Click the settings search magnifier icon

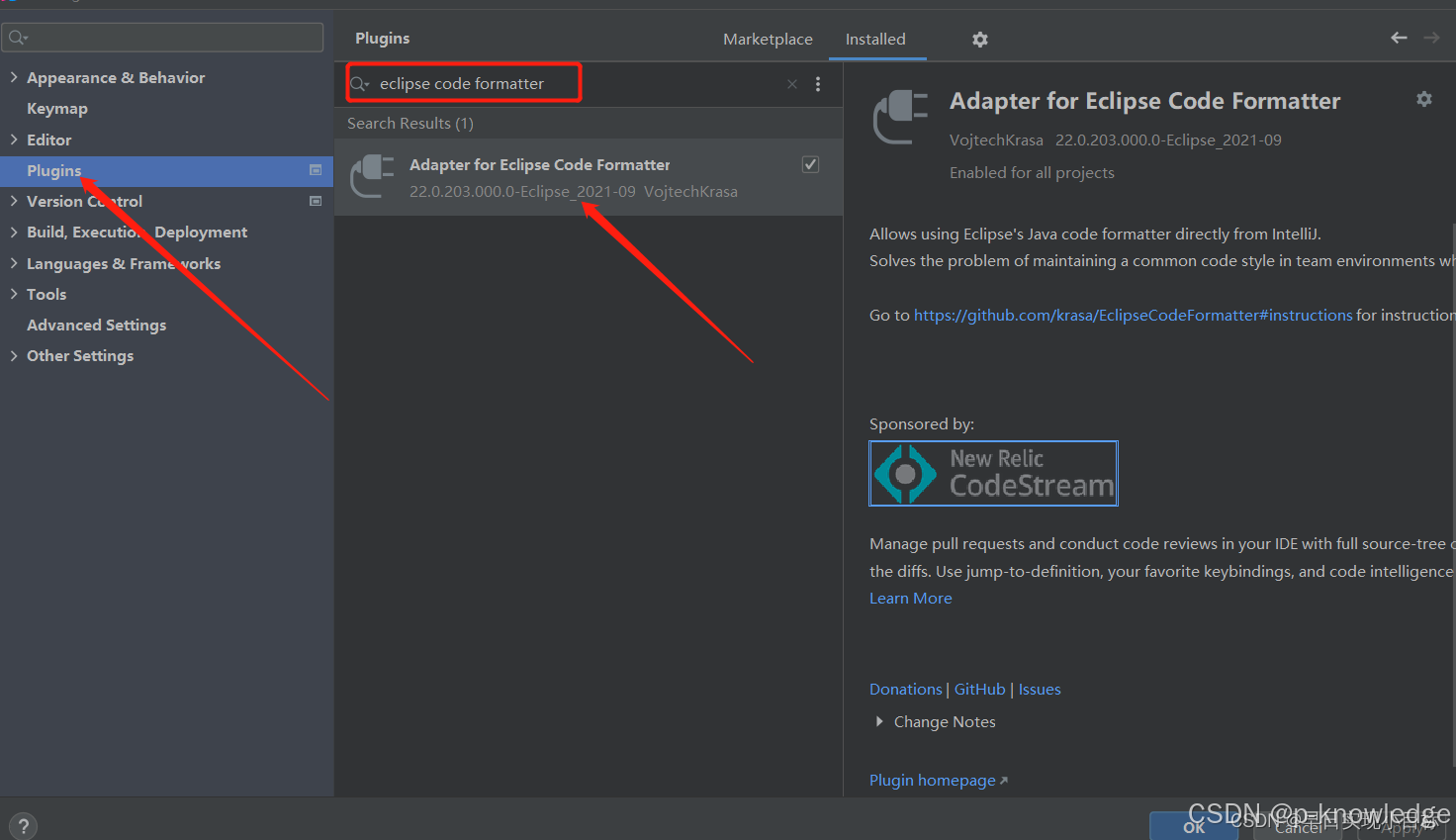pyautogui.click(x=17, y=38)
